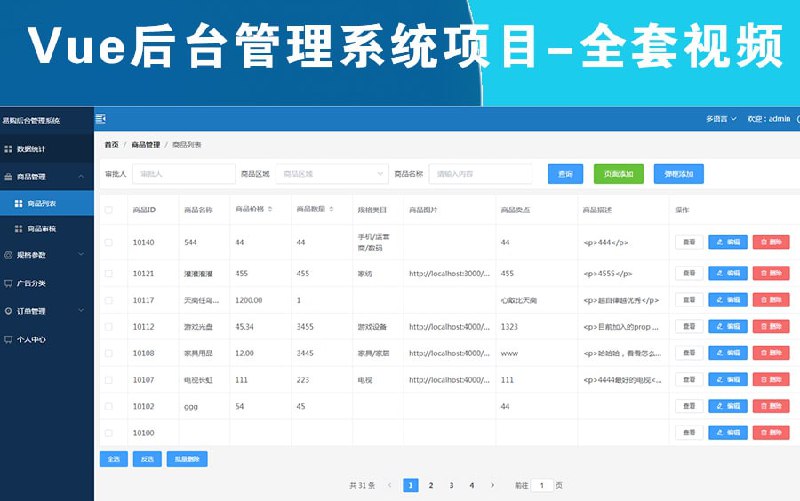Viewport: 800px width, 501px height.
Task: Select page 1 in the pagination
Action: click(411, 485)
